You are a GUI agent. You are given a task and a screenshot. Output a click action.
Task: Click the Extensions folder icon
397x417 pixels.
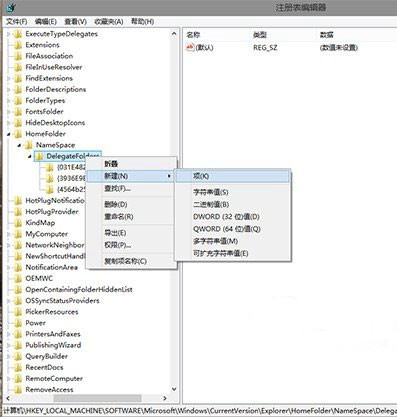tap(18, 45)
